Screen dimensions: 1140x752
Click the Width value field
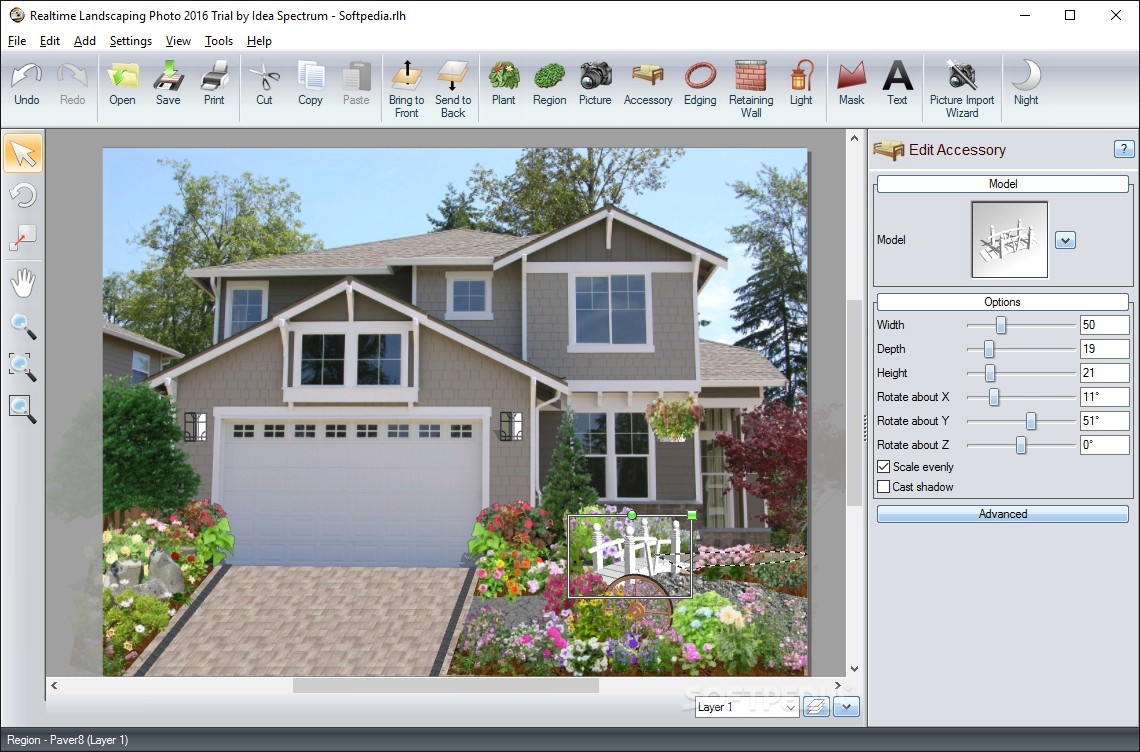pos(1104,325)
